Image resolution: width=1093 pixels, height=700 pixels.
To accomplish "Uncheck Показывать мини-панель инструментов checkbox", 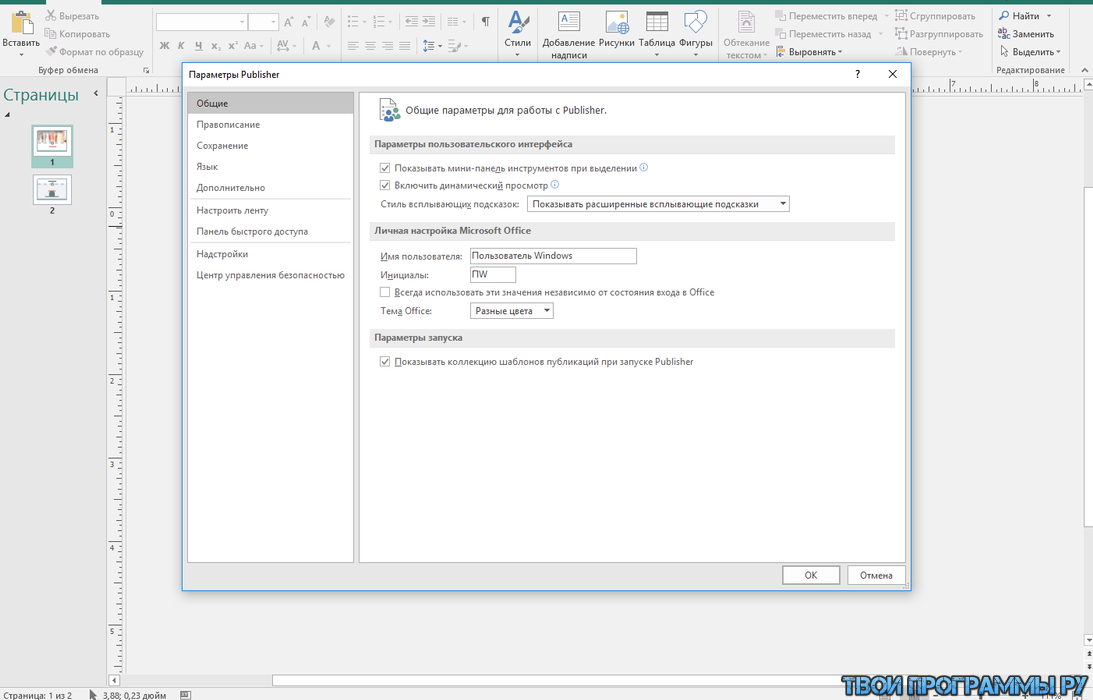I will [385, 168].
